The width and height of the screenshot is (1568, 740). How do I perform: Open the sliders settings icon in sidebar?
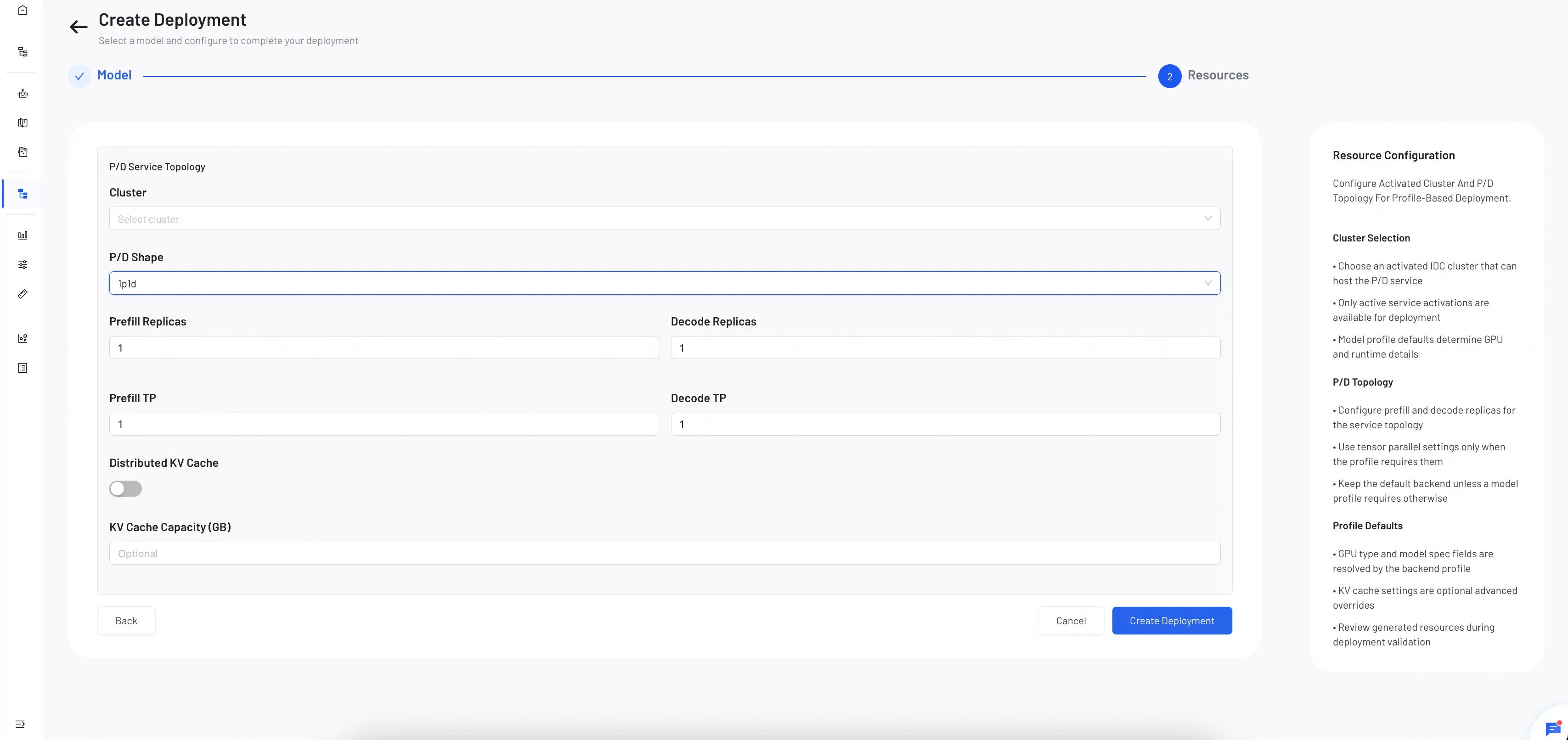pyautogui.click(x=23, y=265)
